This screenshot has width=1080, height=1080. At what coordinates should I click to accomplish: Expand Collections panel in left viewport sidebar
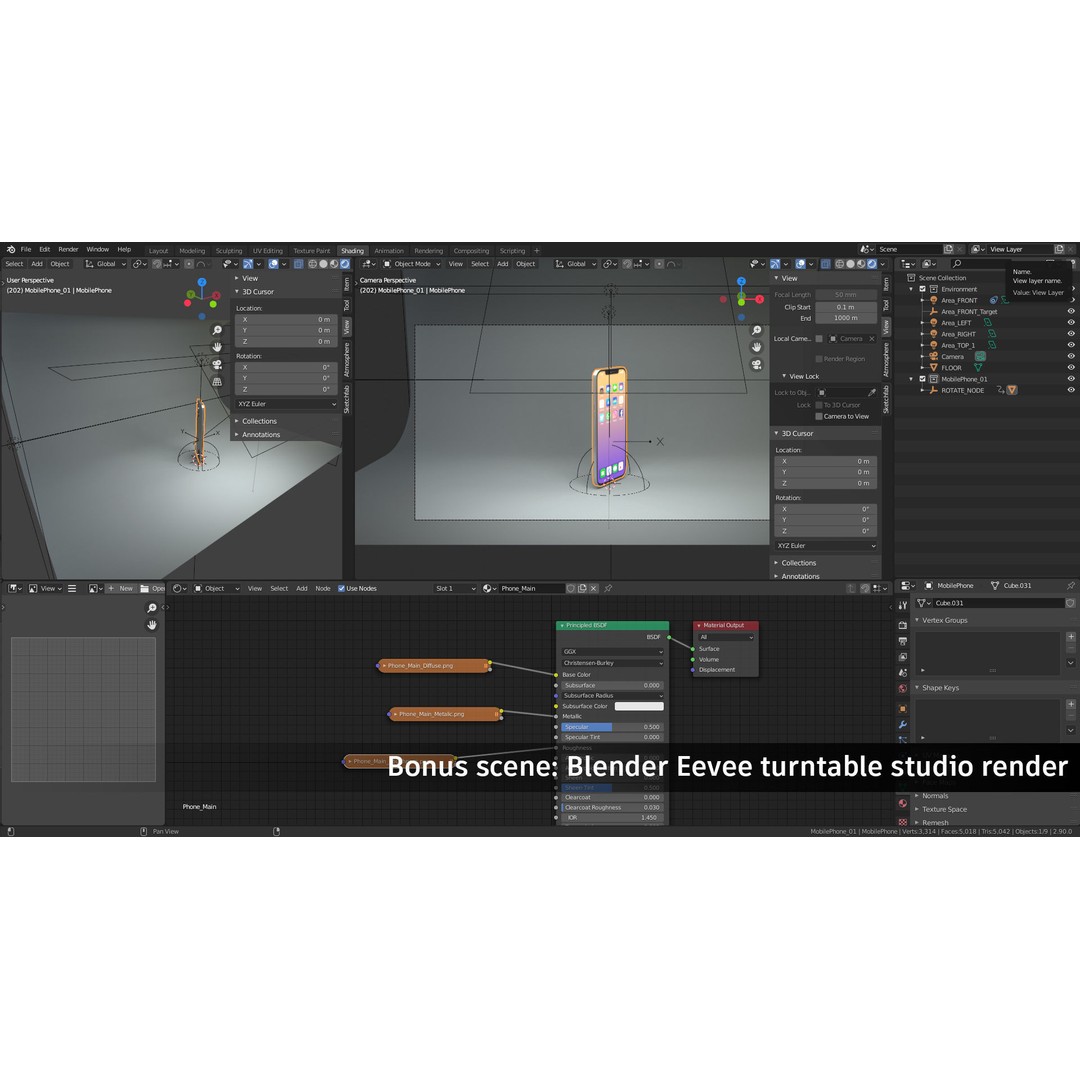tap(259, 421)
